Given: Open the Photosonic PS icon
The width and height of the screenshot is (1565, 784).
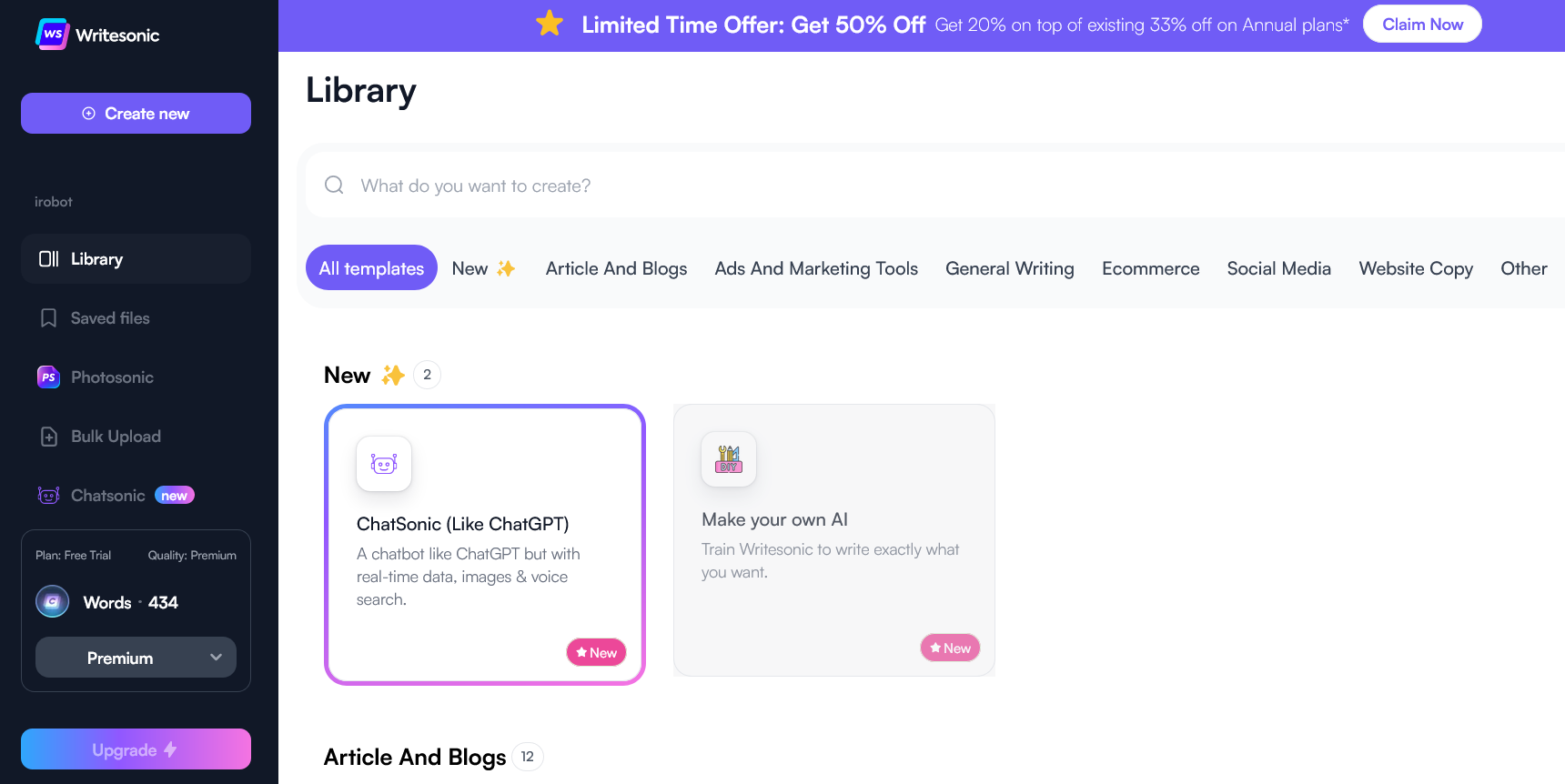Looking at the screenshot, I should coord(48,377).
